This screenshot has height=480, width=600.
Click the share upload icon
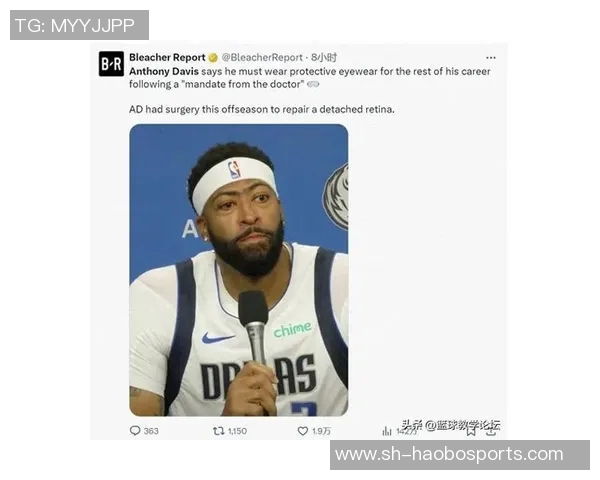click(x=491, y=431)
